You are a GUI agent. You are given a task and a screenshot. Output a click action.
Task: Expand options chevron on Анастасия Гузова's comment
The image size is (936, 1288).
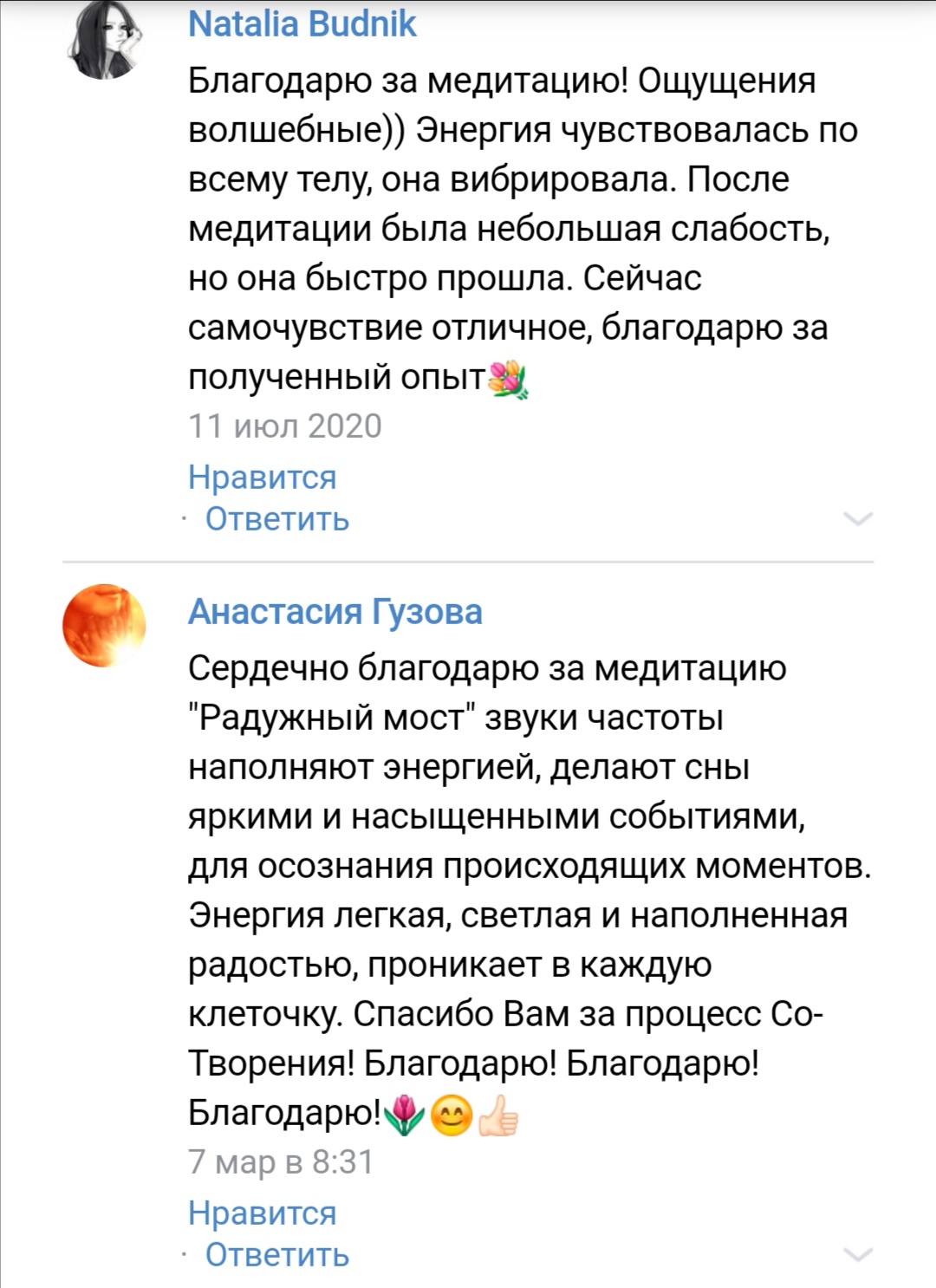click(x=857, y=1255)
